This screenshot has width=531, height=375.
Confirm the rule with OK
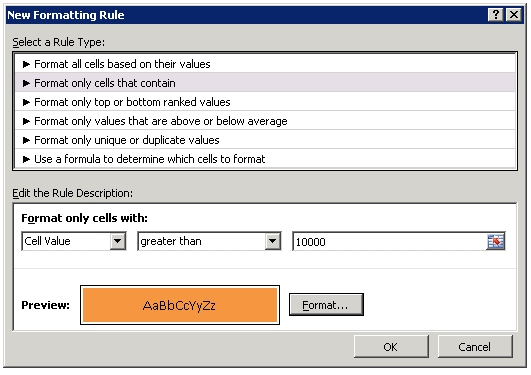391,347
